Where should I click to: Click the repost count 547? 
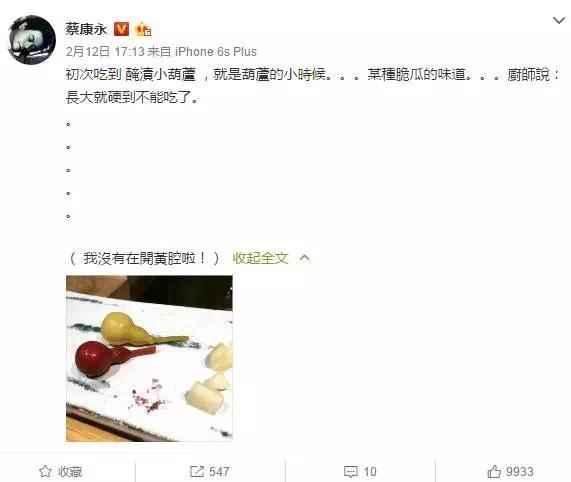(x=219, y=472)
